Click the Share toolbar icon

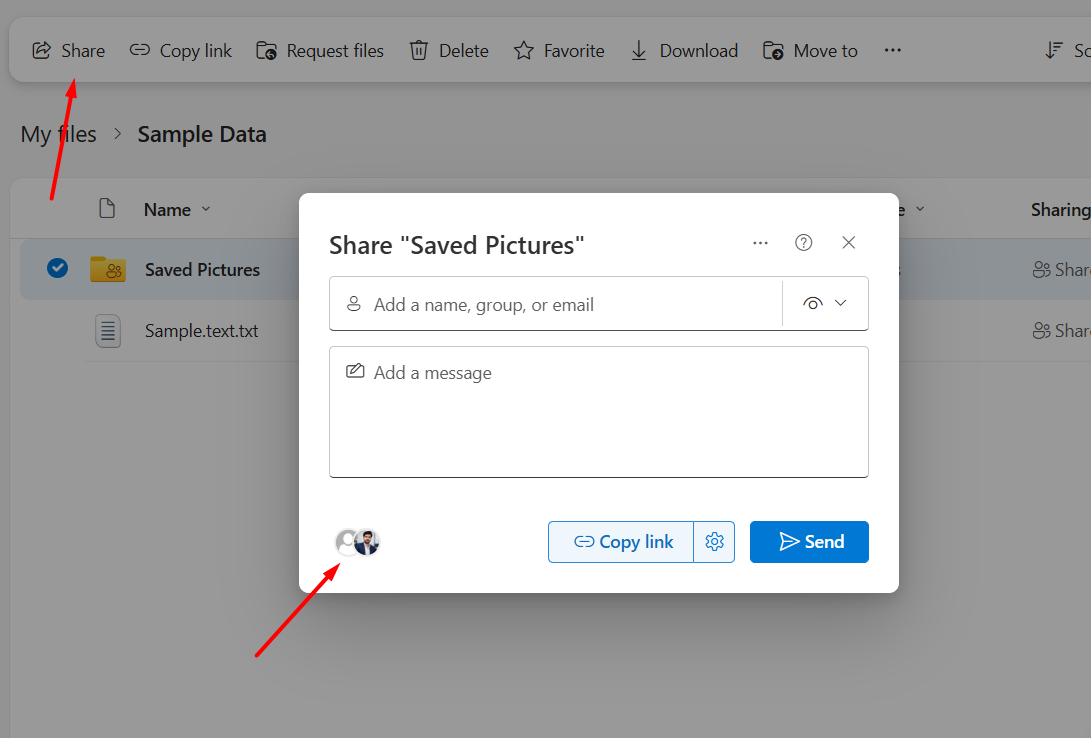(42, 51)
